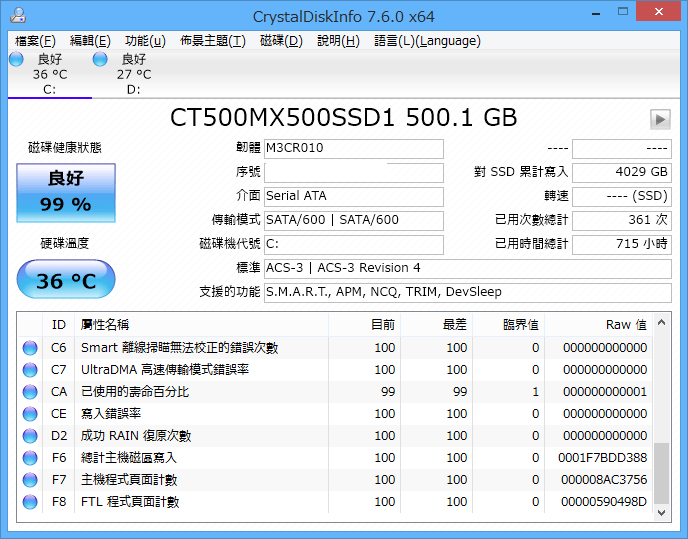
Task: Switch to the C: drive tab at 36 °C
Action: 50,74
